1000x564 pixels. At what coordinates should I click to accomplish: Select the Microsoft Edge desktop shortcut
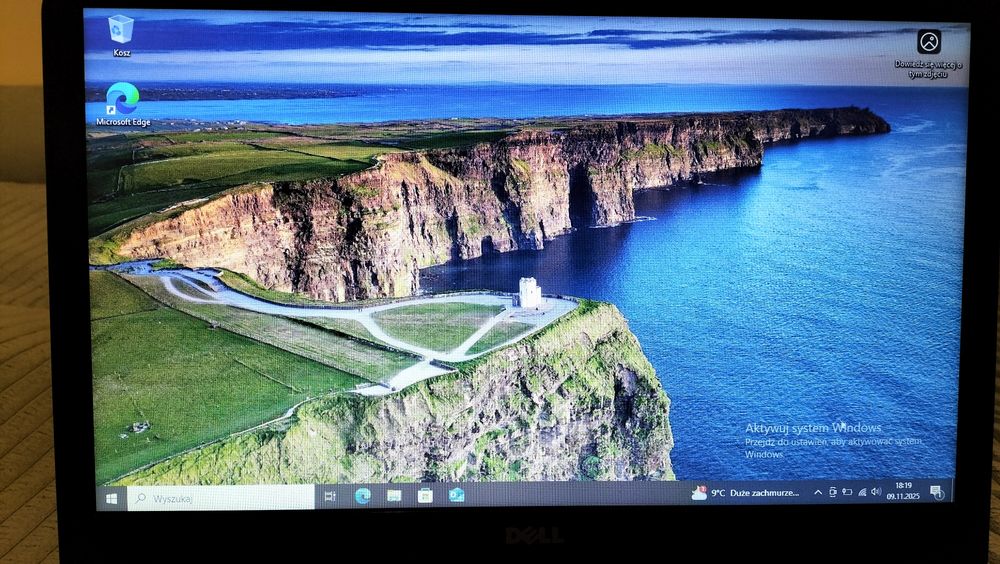[x=123, y=105]
